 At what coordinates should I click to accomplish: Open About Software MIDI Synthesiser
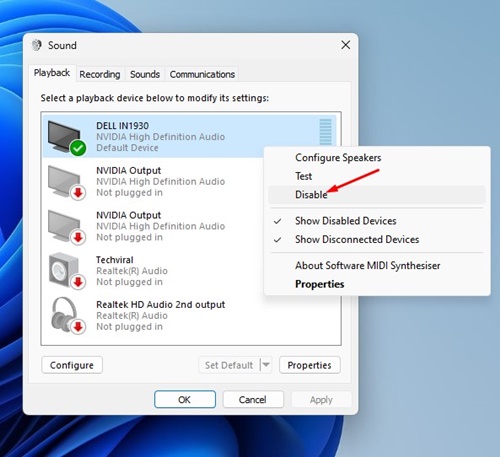[377, 266]
